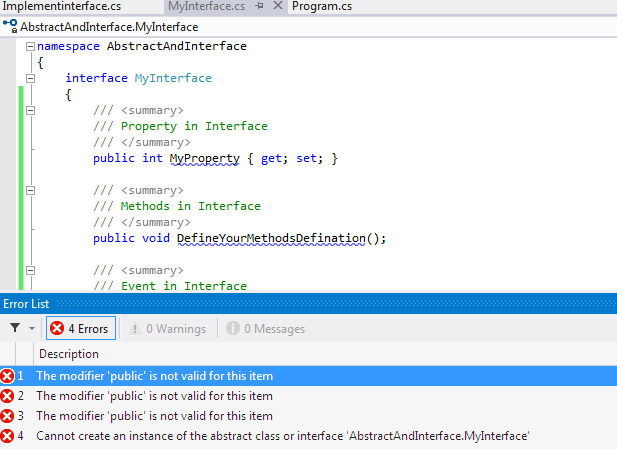Collapse the Event in Interface summary comment
The image size is (617, 449).
[x=30, y=271]
